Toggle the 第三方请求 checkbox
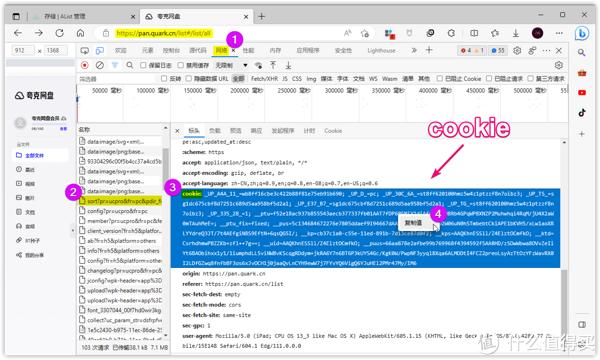The width and height of the screenshot is (600, 360). click(530, 78)
